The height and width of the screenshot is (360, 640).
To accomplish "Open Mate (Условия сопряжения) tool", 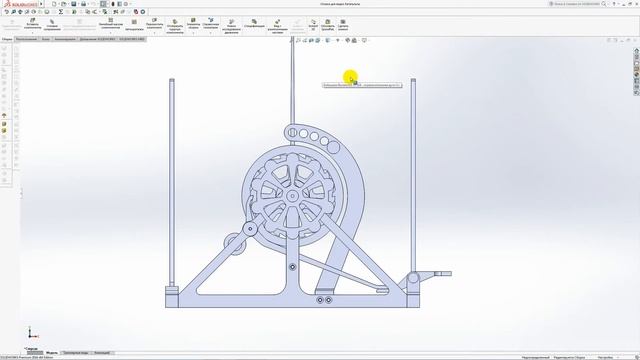I will tap(52, 25).
